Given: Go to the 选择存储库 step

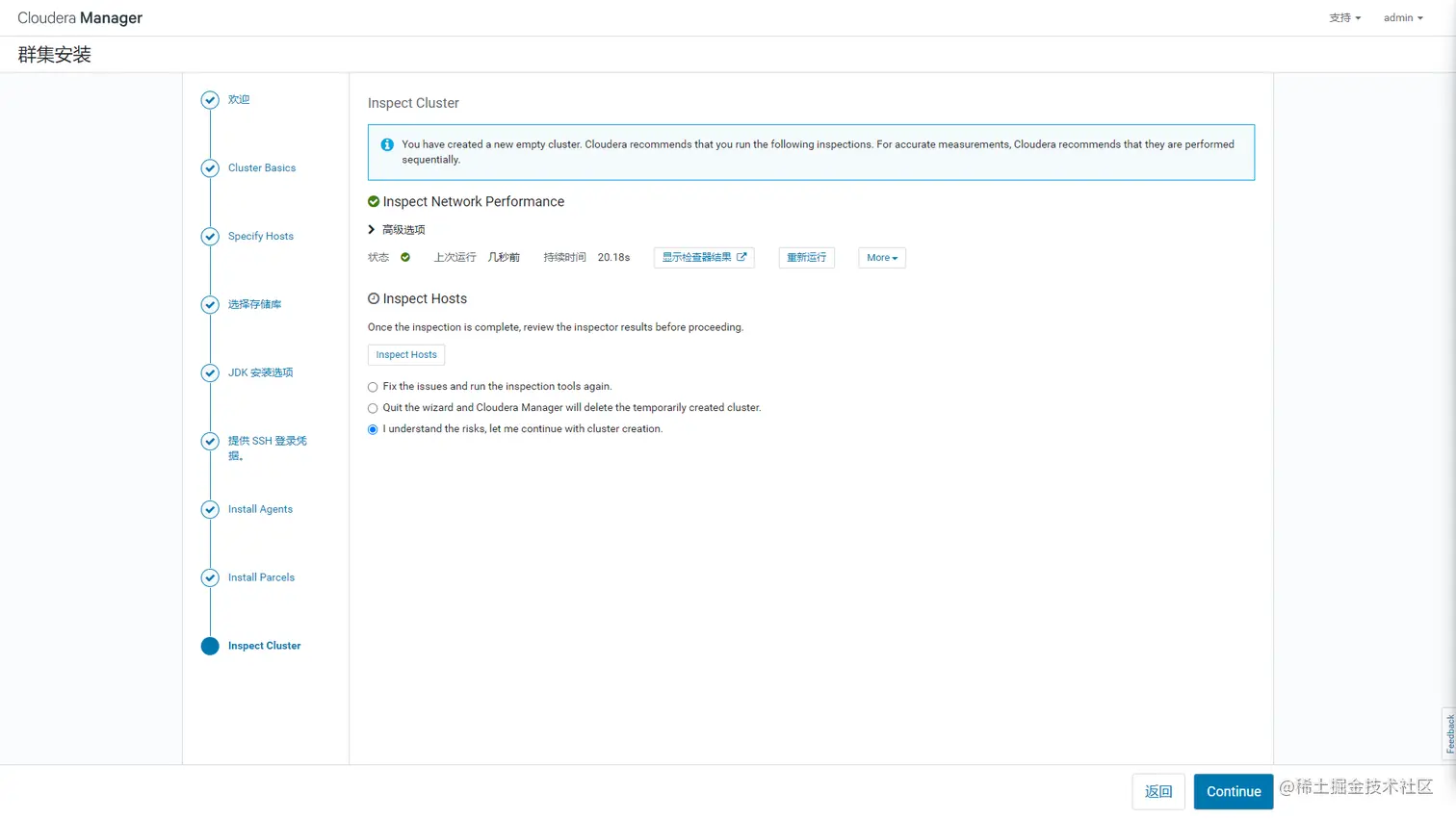Looking at the screenshot, I should coord(254,305).
